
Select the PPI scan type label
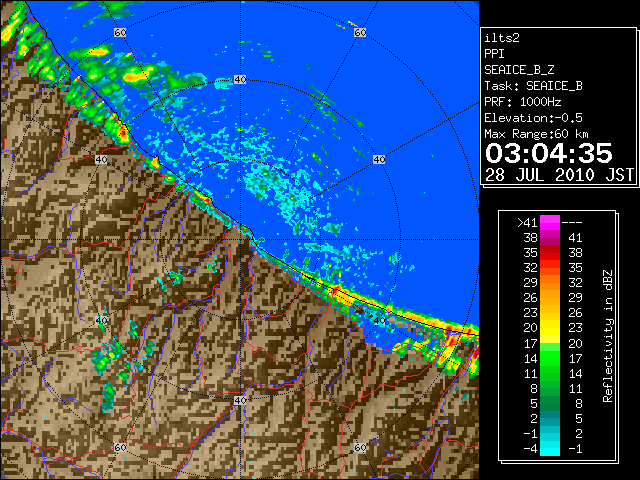click(494, 54)
